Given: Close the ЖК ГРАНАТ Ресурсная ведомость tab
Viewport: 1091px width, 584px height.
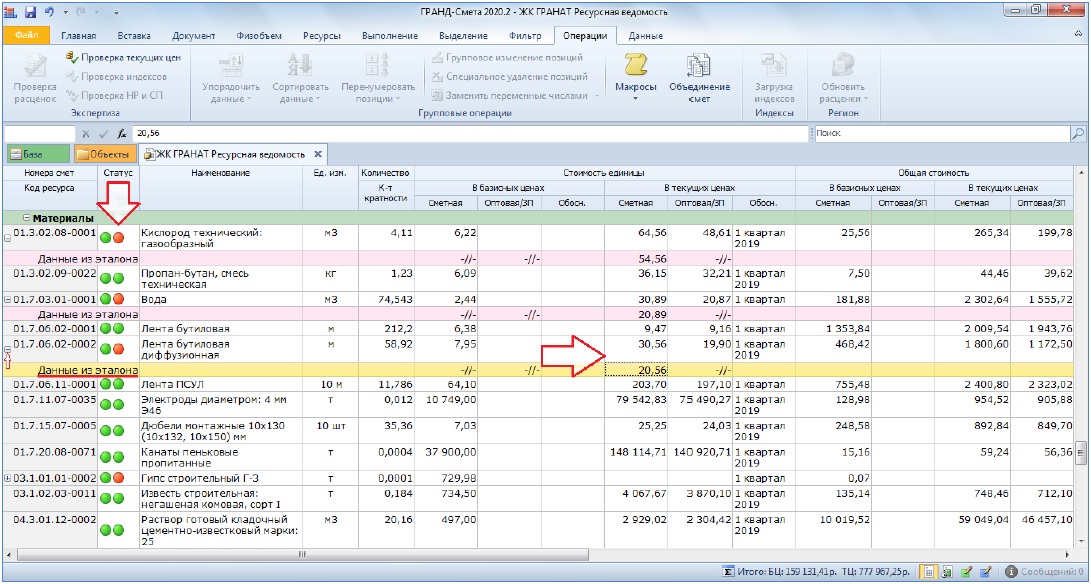Looking at the screenshot, I should (317, 154).
